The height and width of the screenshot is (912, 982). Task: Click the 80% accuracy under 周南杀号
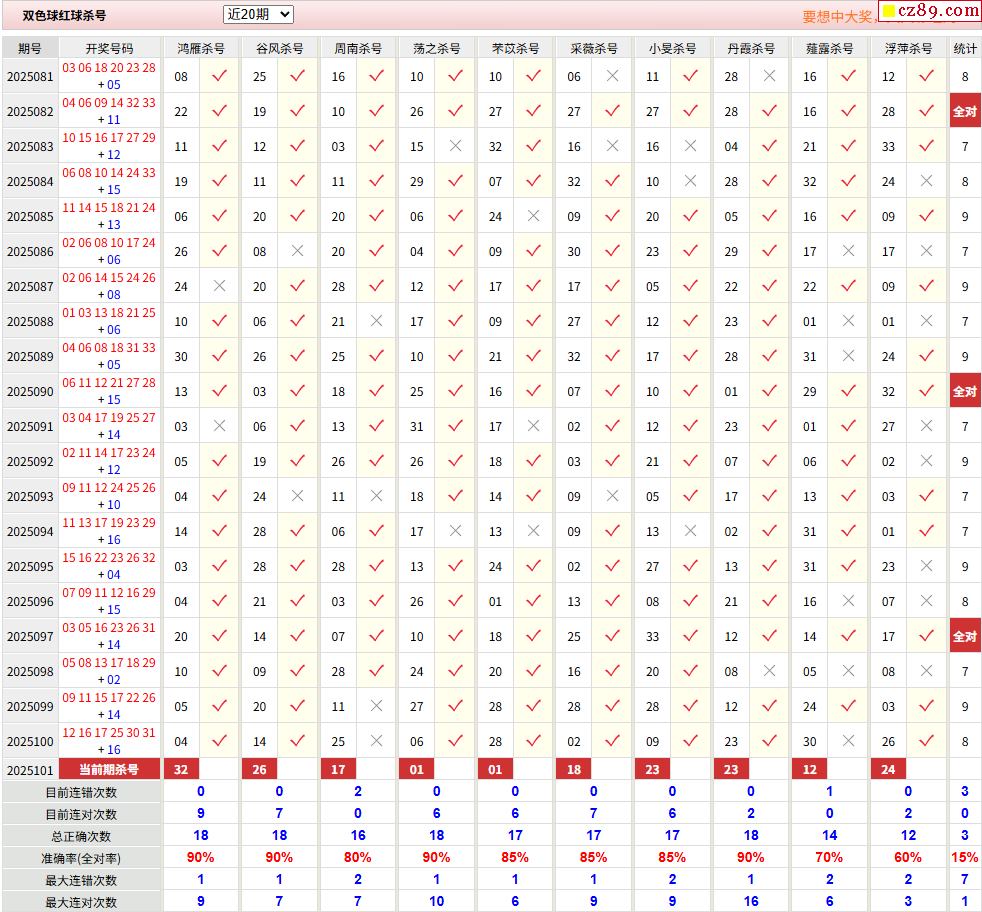coord(358,857)
